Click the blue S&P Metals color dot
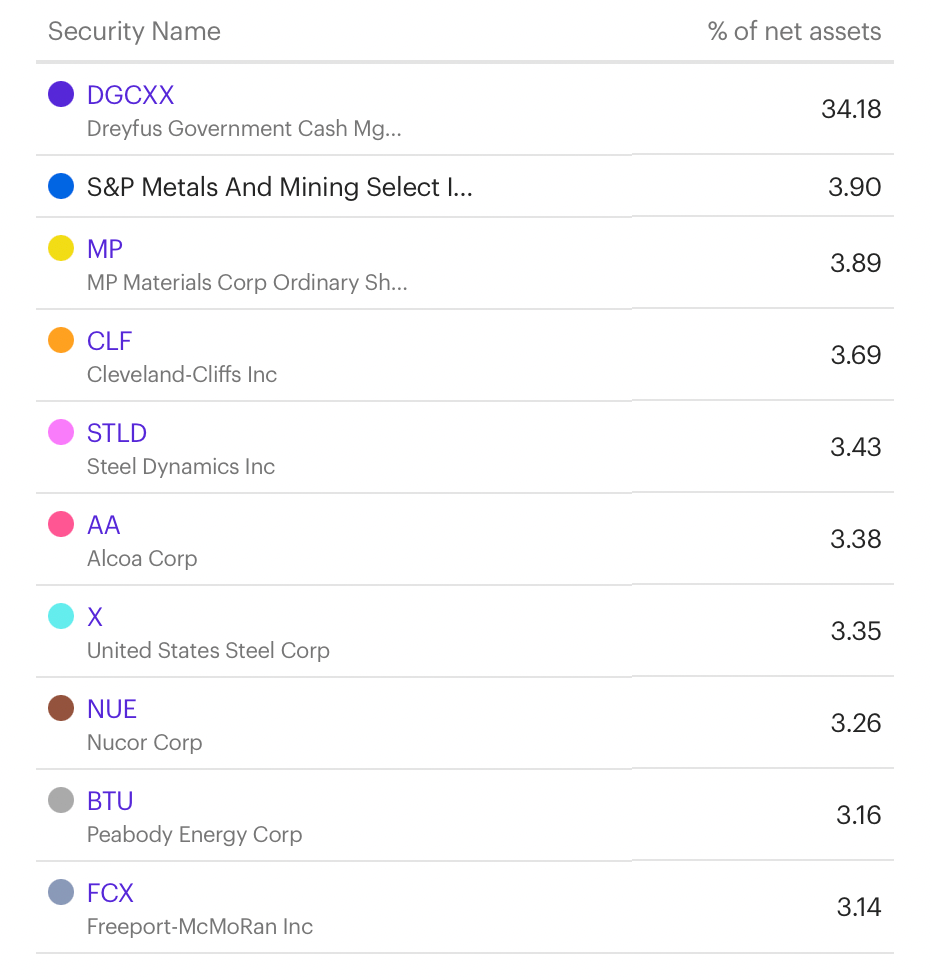 tap(61, 186)
